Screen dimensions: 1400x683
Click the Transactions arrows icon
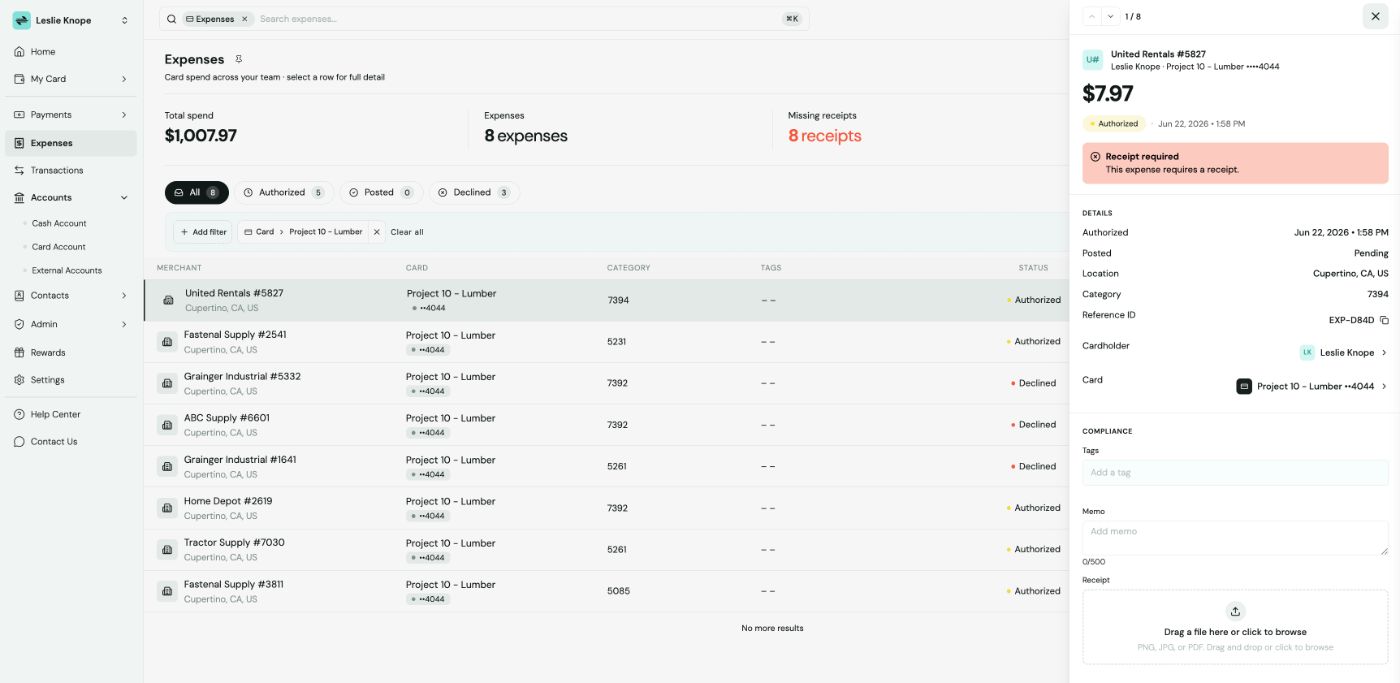19,170
